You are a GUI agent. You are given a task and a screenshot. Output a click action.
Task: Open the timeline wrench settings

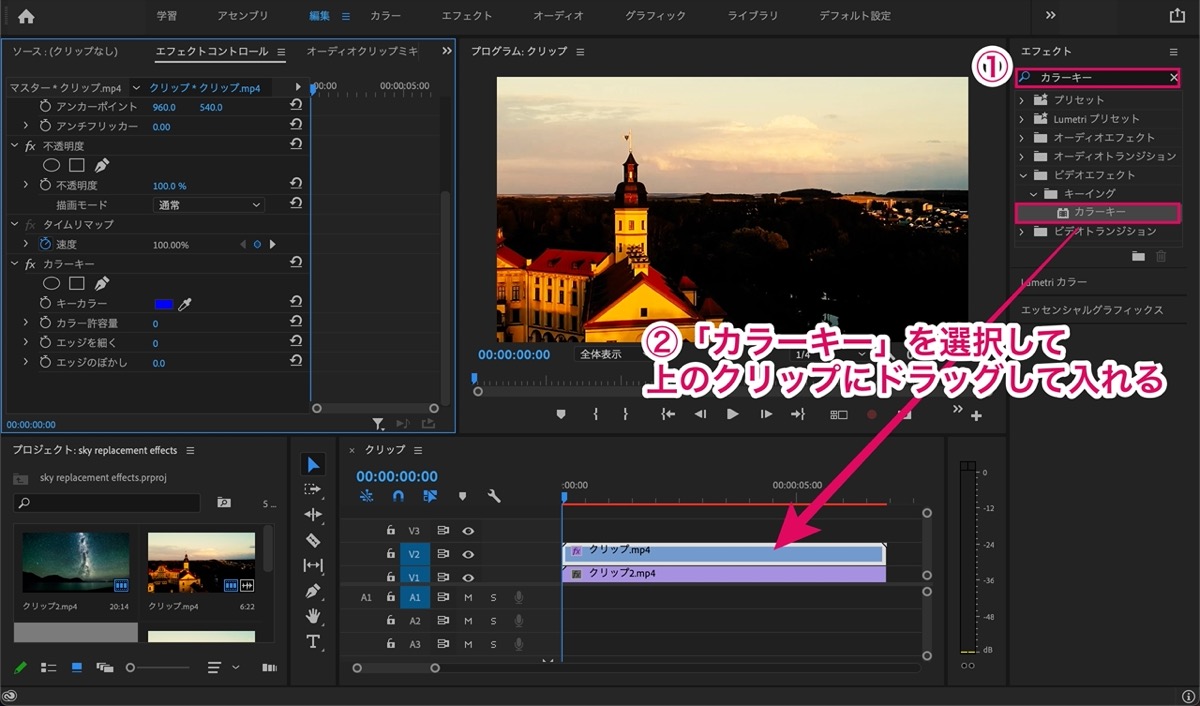point(494,496)
